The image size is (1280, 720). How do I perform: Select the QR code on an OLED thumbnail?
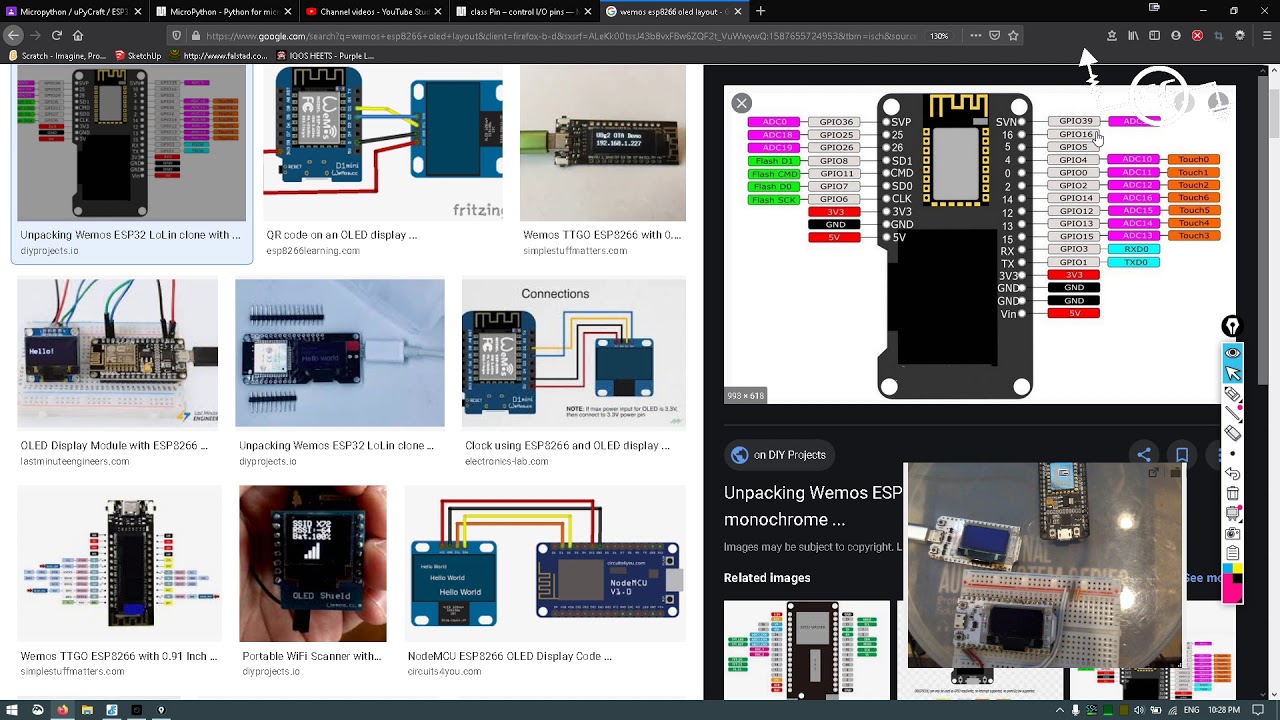tap(383, 143)
